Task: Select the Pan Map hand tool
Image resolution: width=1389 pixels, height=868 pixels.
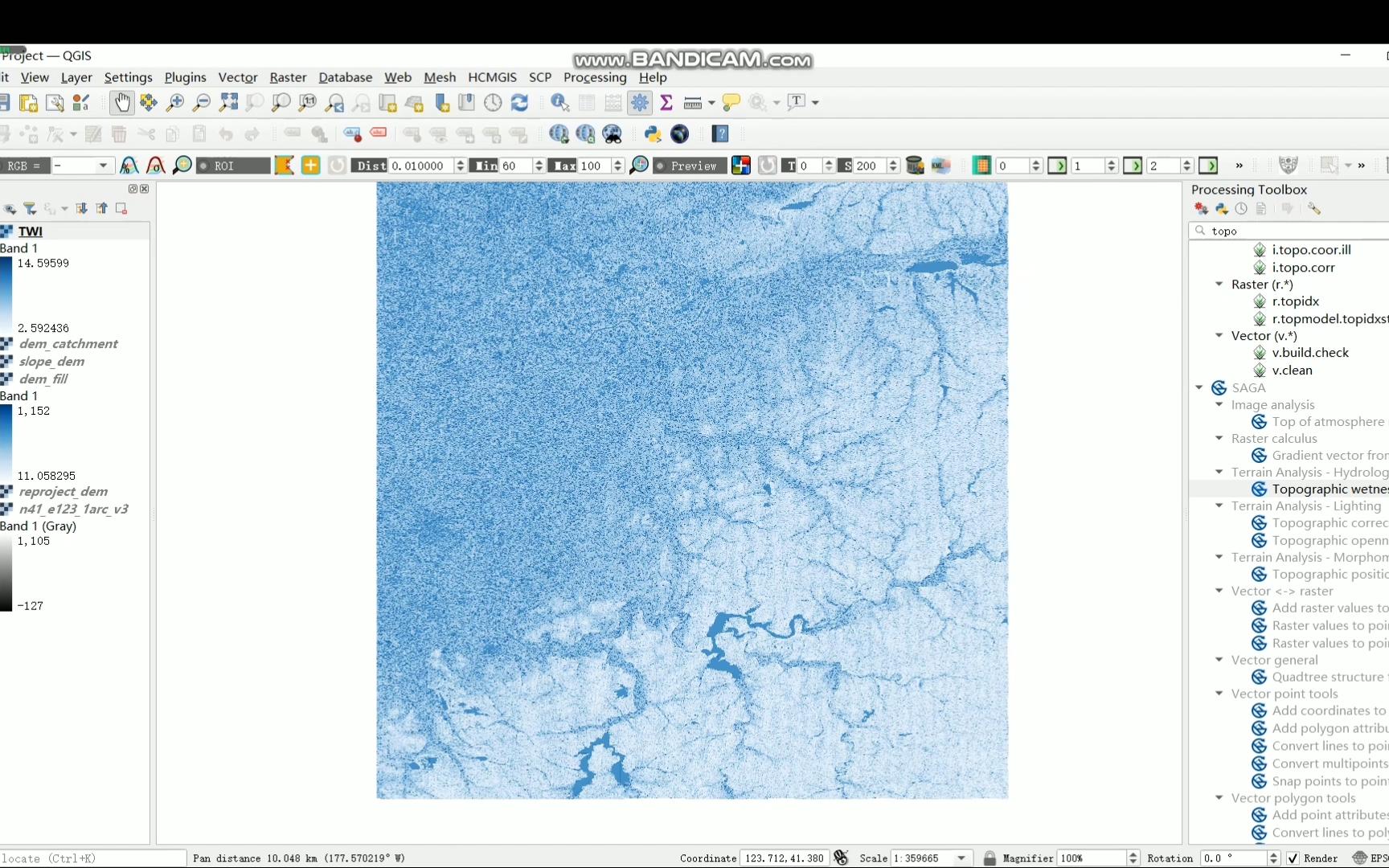Action: click(121, 102)
